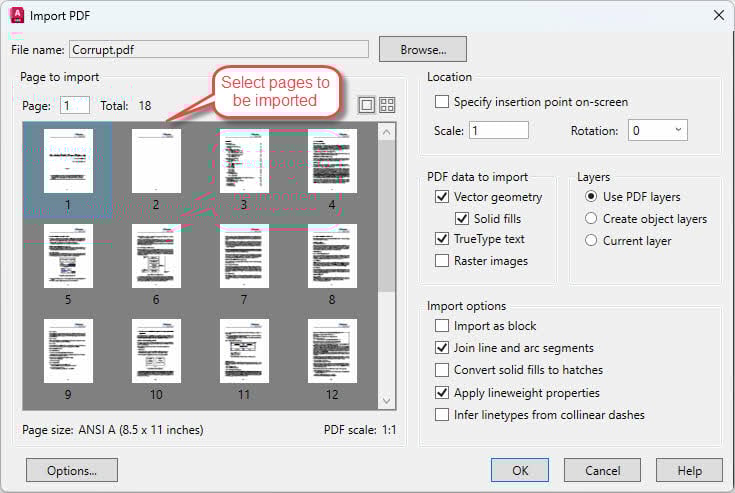Click the Page number input field

coord(75,105)
